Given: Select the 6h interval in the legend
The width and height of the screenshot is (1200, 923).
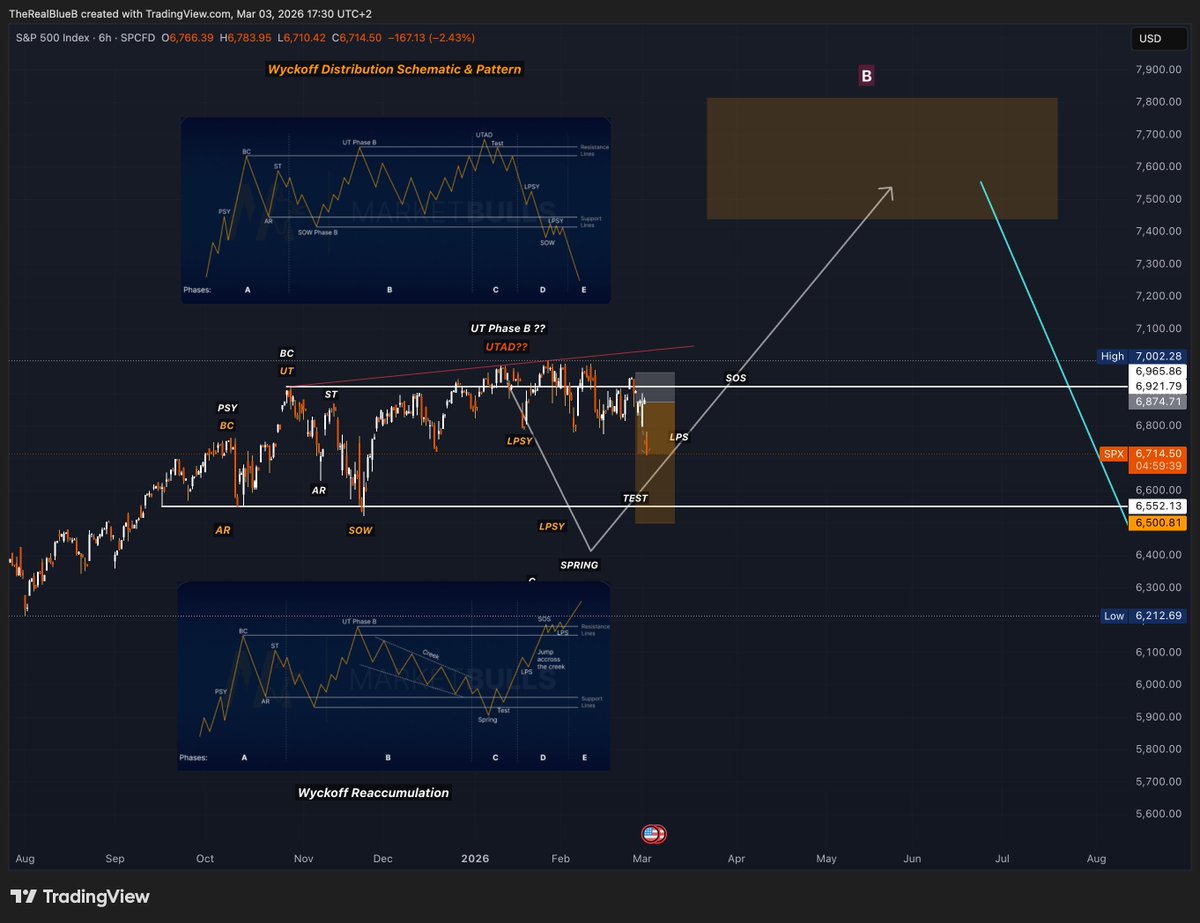Looking at the screenshot, I should tap(103, 37).
